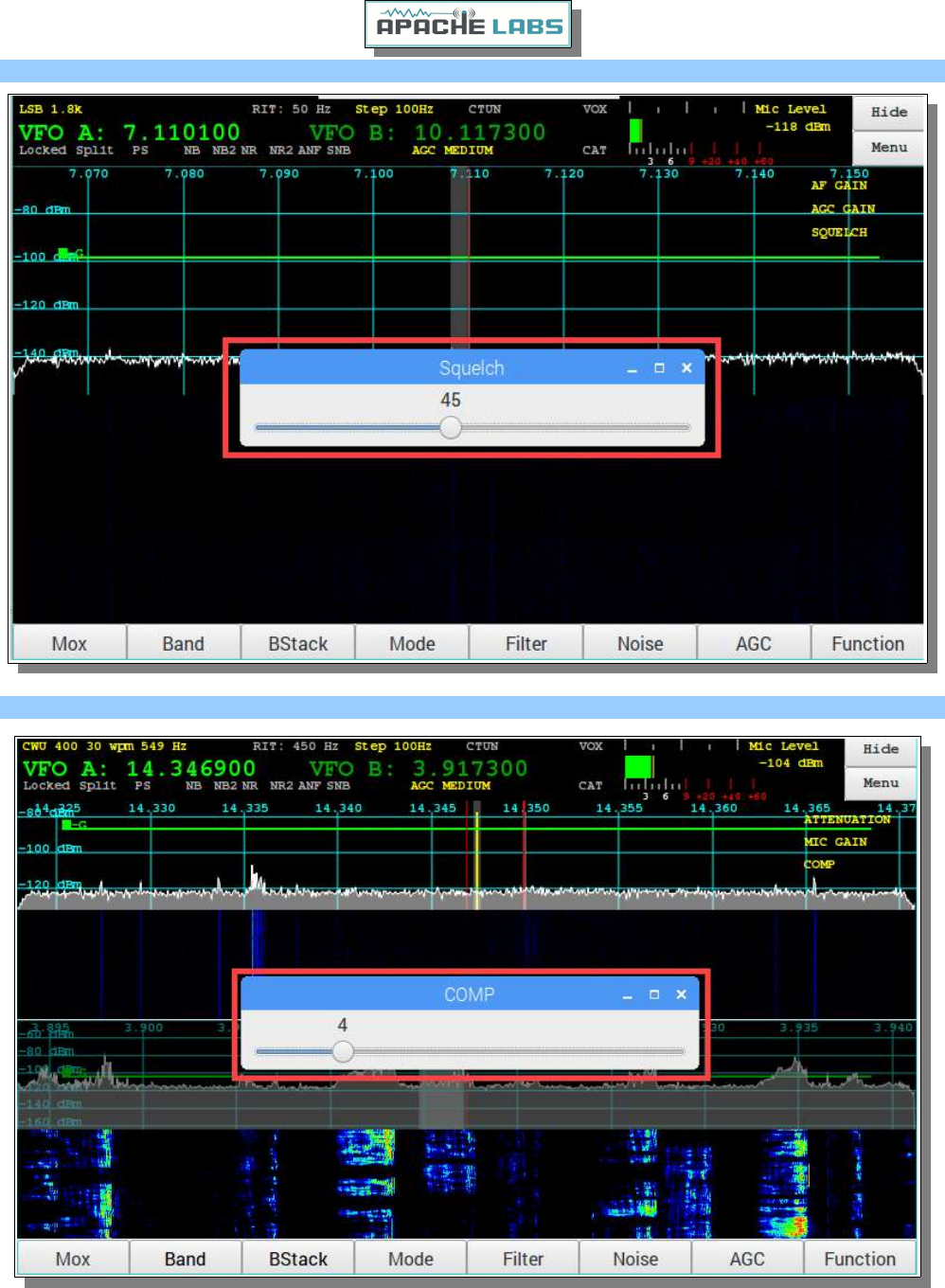Click ANF indicator in lower screen
Viewport: 945px width, 1288px height.
pyautogui.click(x=311, y=785)
